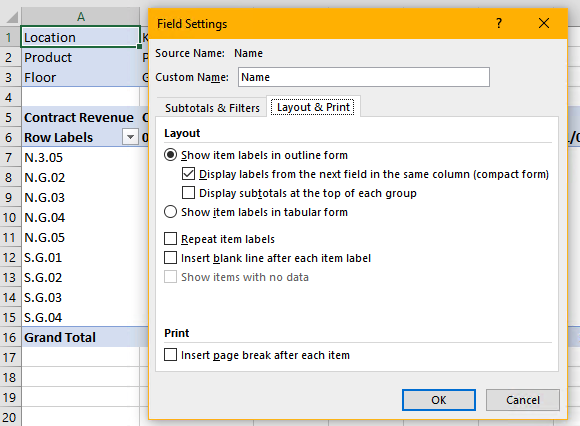Confirm the dialog with OK
The image size is (580, 426).
coord(439,400)
